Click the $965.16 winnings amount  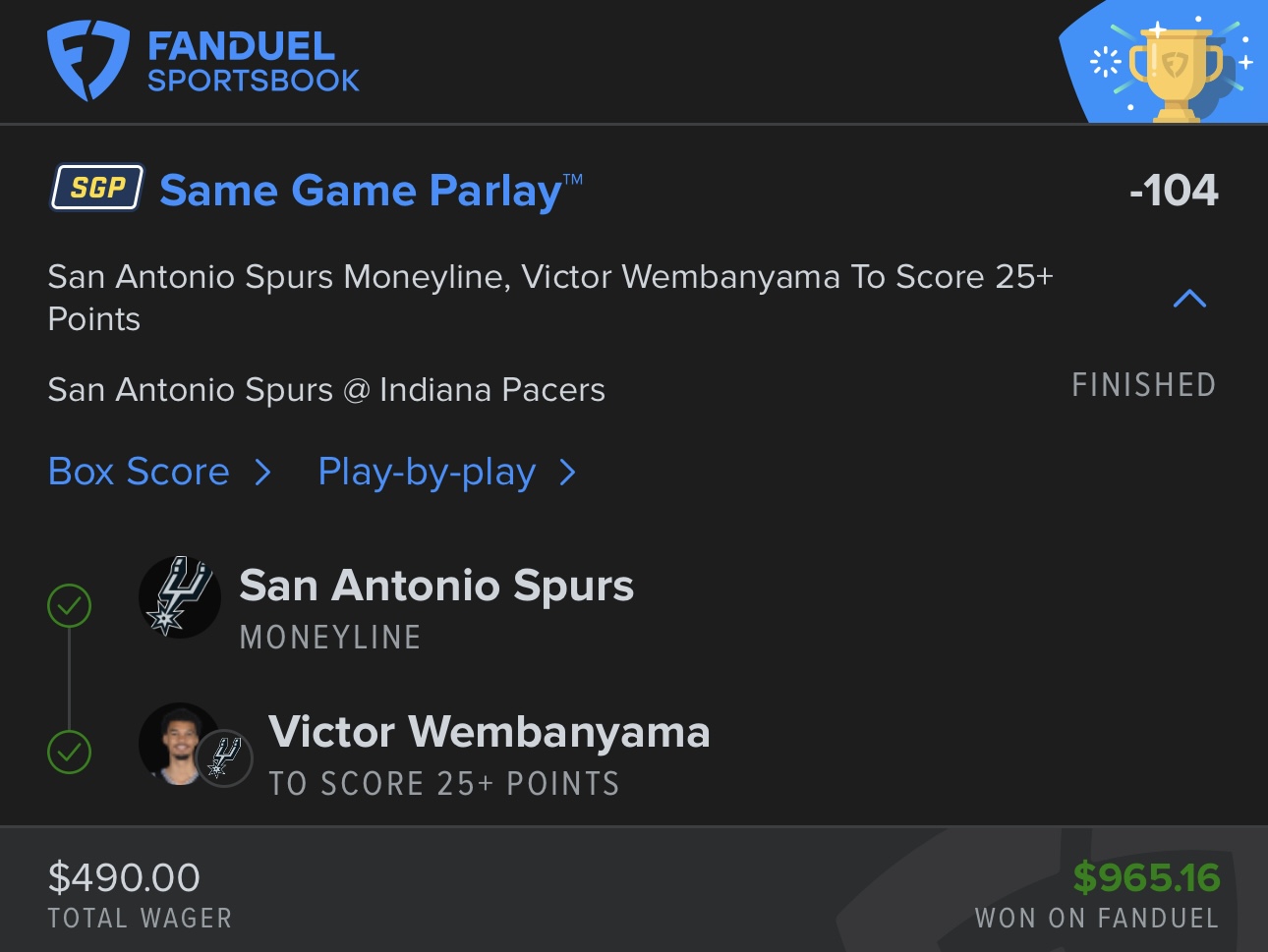1146,877
